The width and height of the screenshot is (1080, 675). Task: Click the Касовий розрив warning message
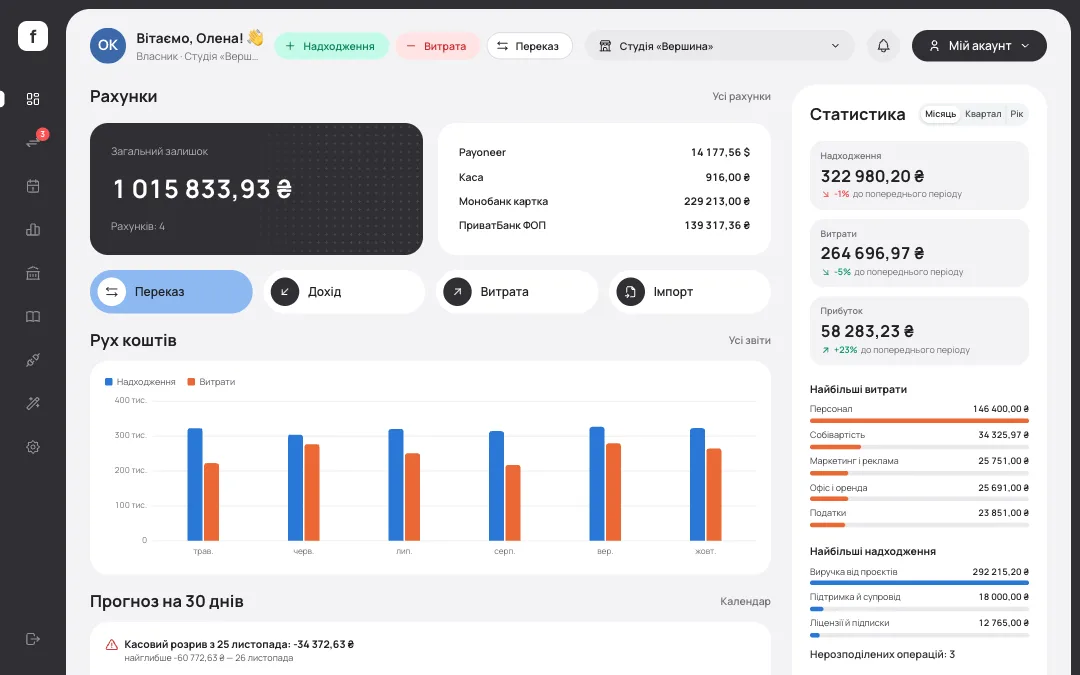[x=239, y=645]
